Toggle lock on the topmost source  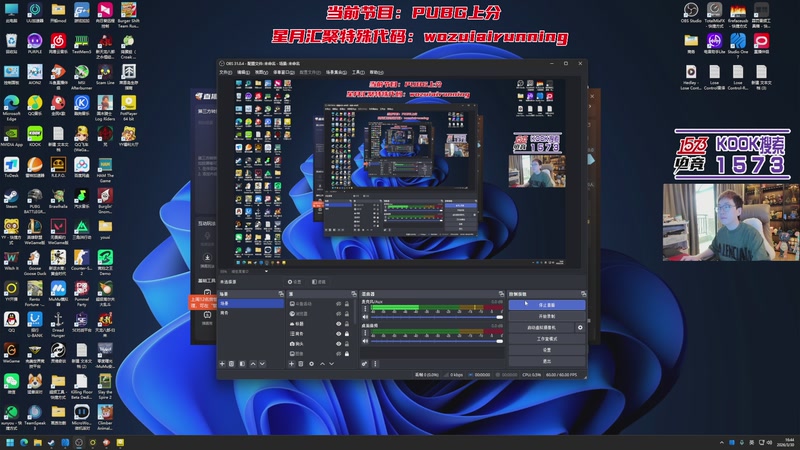pos(347,304)
